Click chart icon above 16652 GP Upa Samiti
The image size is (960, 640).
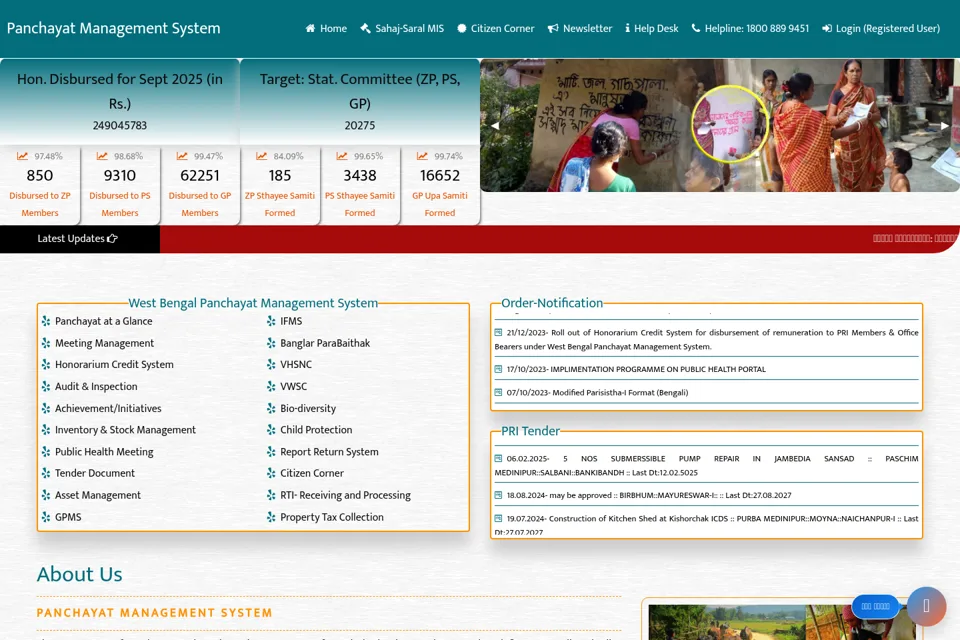click(x=422, y=156)
